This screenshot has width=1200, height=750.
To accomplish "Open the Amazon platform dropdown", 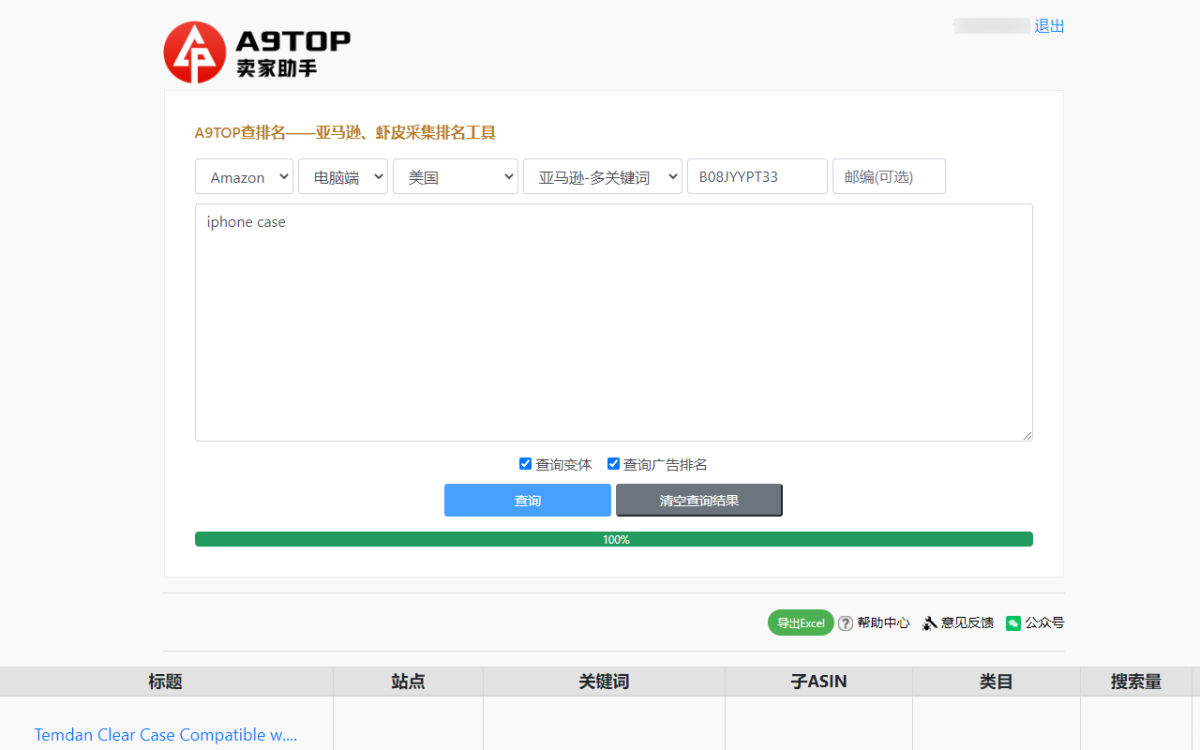I will pyautogui.click(x=244, y=177).
